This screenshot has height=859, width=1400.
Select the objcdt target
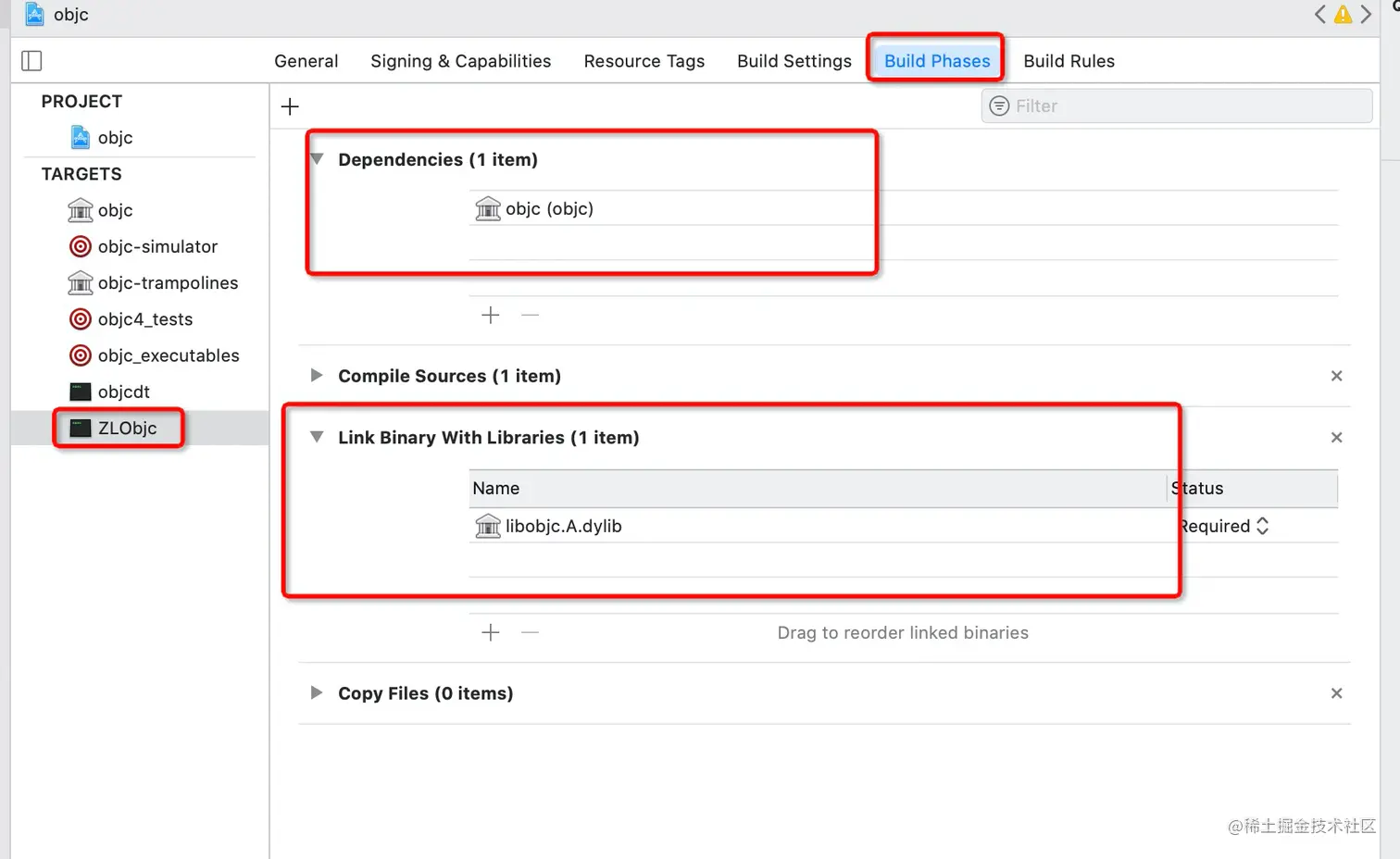pos(110,392)
